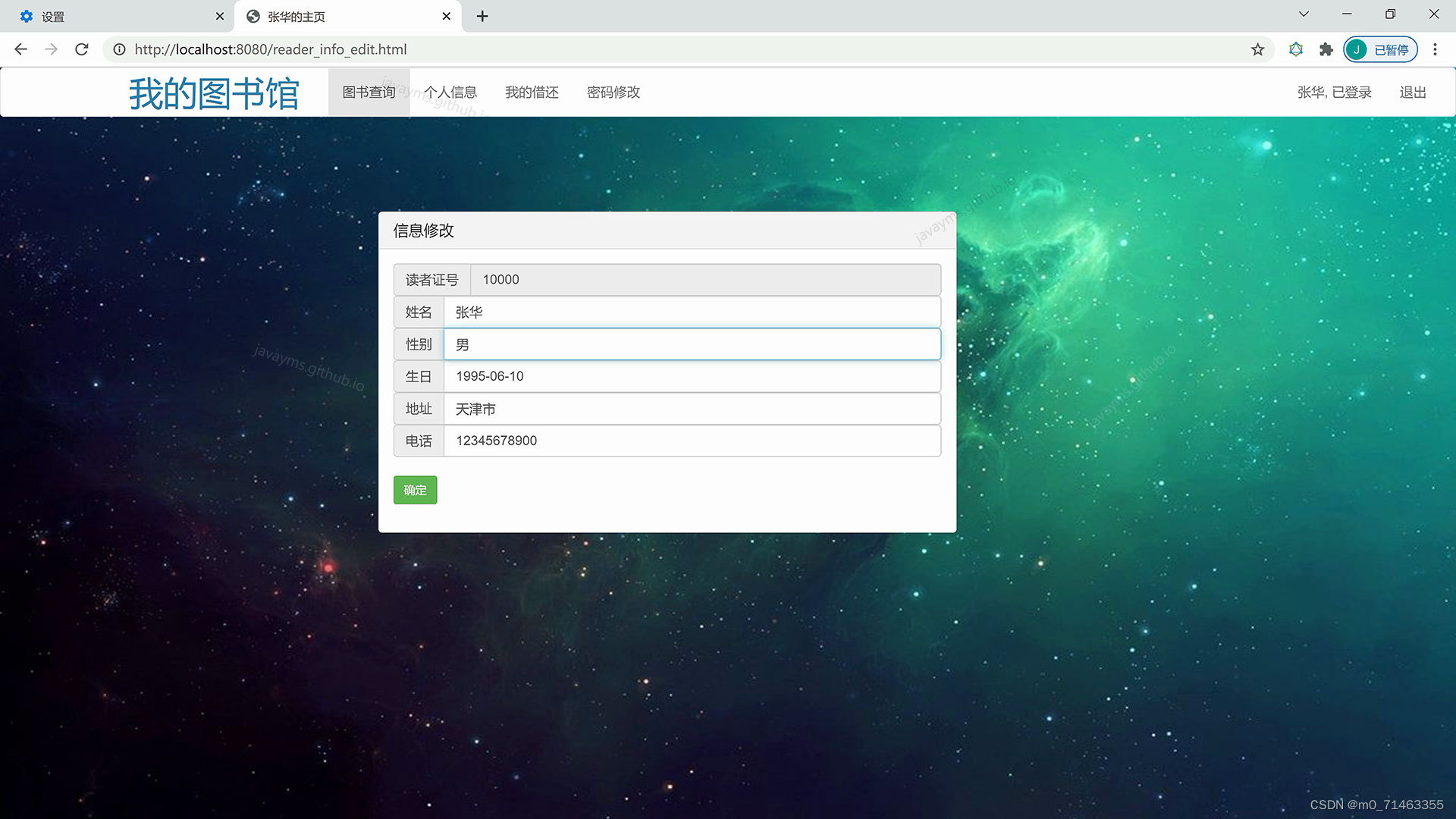Open the browser extensions puzzle icon

pyautogui.click(x=1326, y=49)
